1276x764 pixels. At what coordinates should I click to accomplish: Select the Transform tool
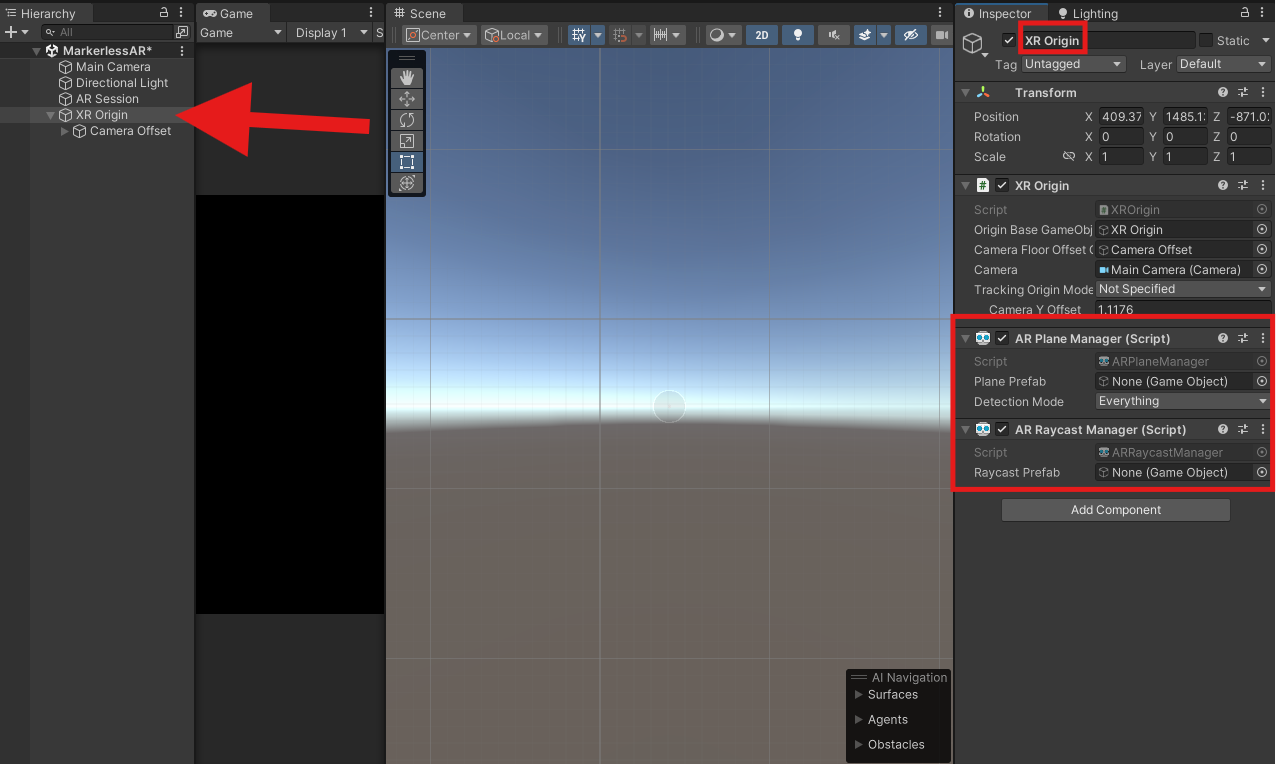pos(407,183)
